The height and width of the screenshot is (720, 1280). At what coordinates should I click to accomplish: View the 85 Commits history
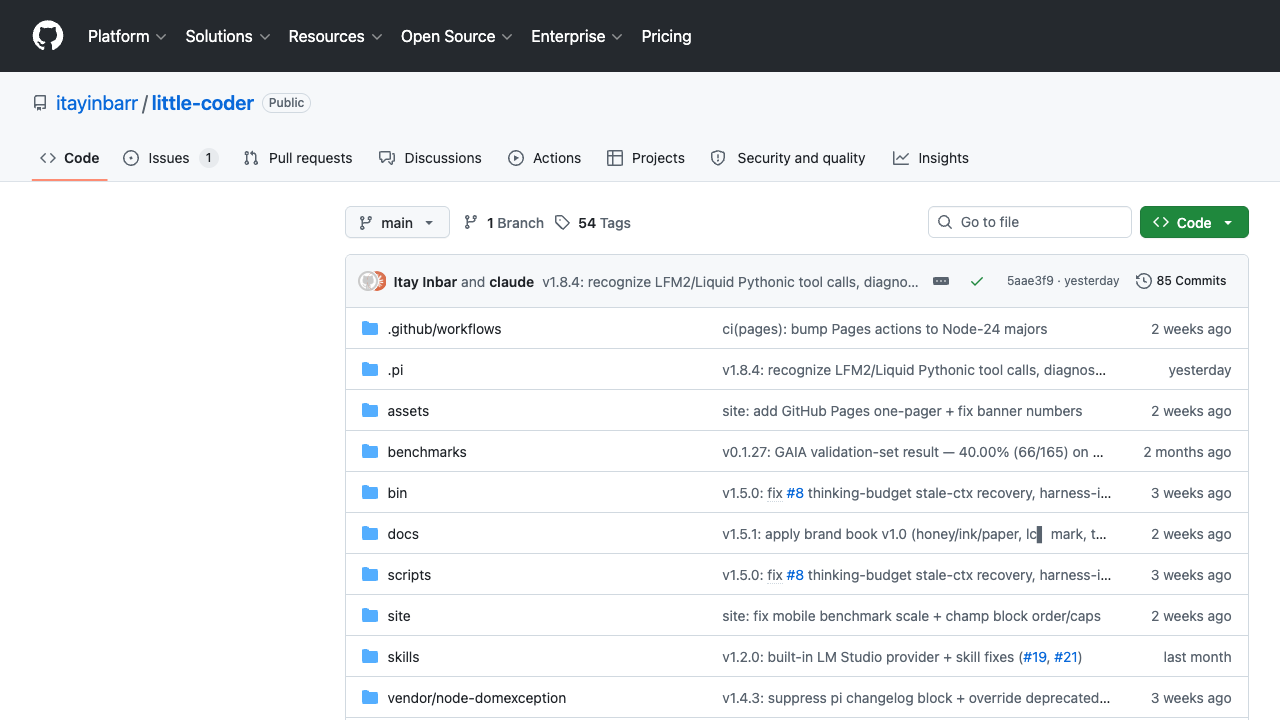click(x=1181, y=281)
